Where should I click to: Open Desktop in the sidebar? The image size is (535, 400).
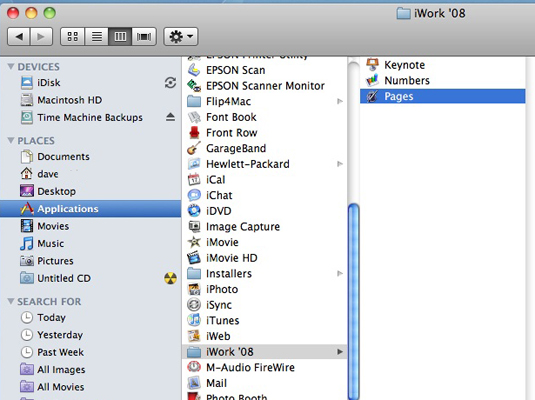(90, 191)
